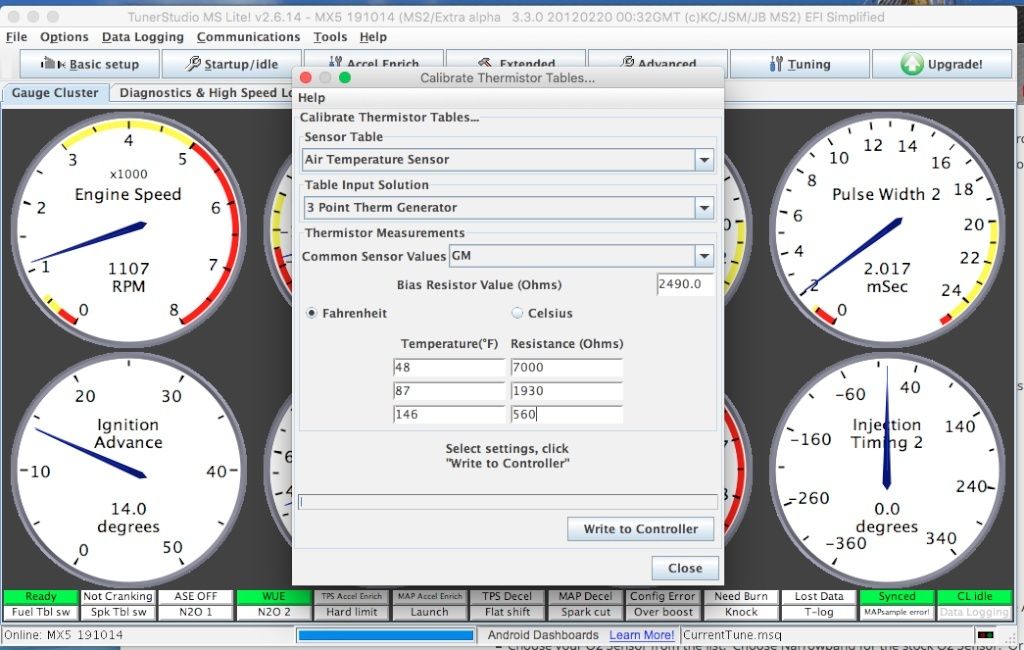Open the Options menu
Viewport: 1024px width, 650px height.
click(64, 37)
